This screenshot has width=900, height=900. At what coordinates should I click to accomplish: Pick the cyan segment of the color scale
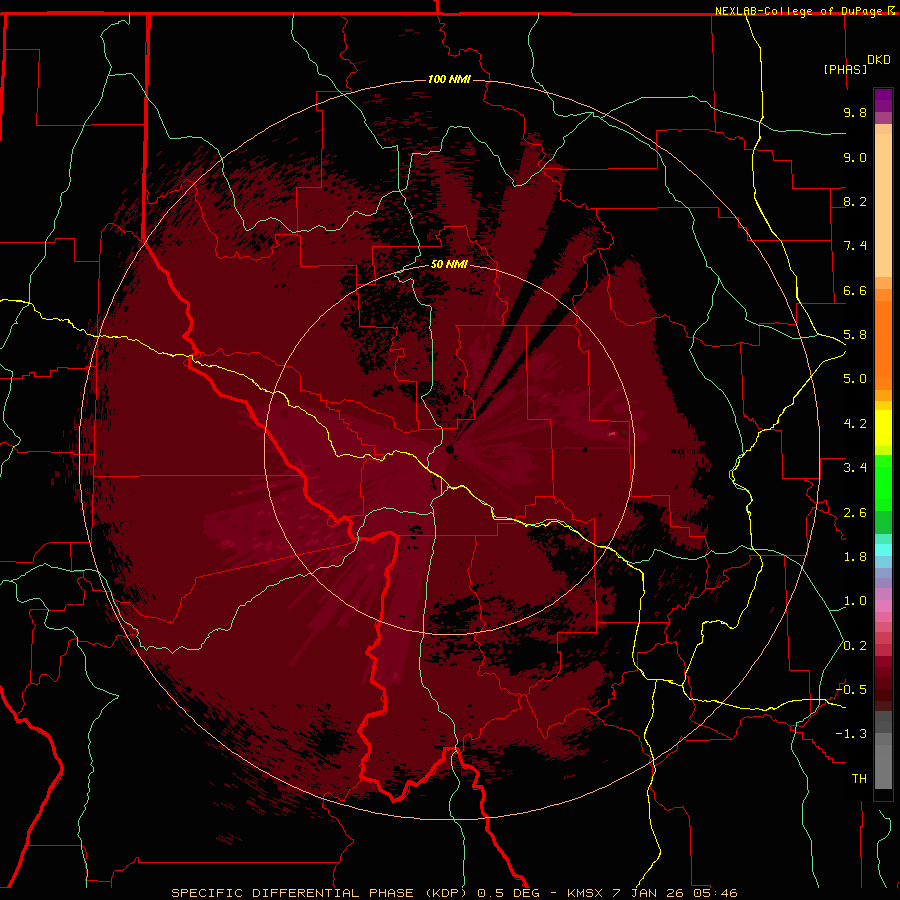point(883,549)
